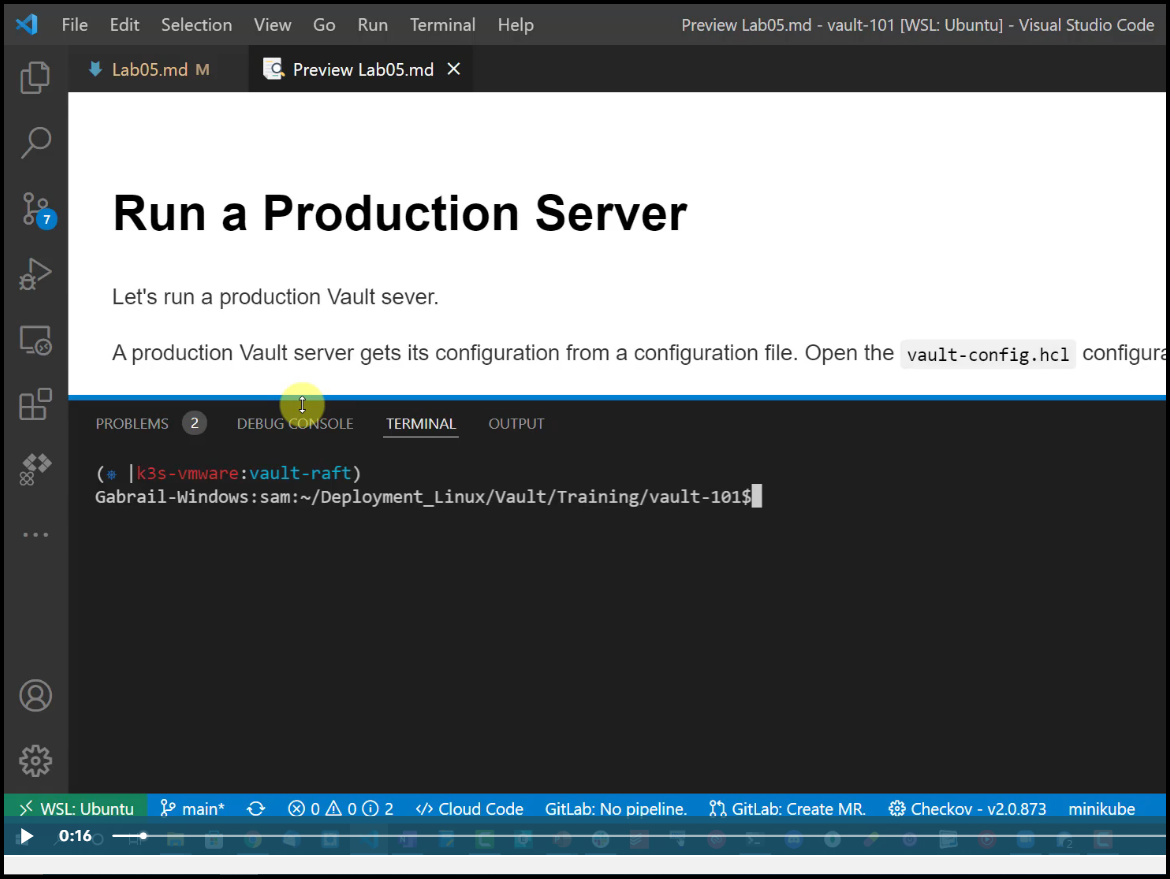The image size is (1170, 879).
Task: Switch to the PROBLEMS panel tab
Action: coord(132,424)
